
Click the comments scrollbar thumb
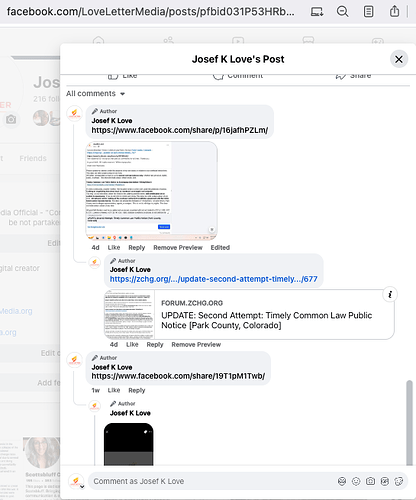[409, 423]
